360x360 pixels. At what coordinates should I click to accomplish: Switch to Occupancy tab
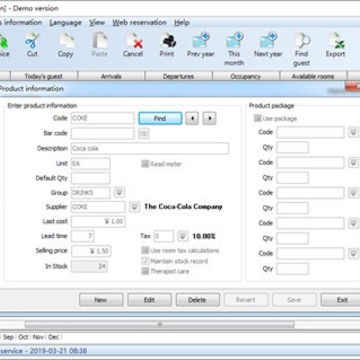click(x=246, y=76)
